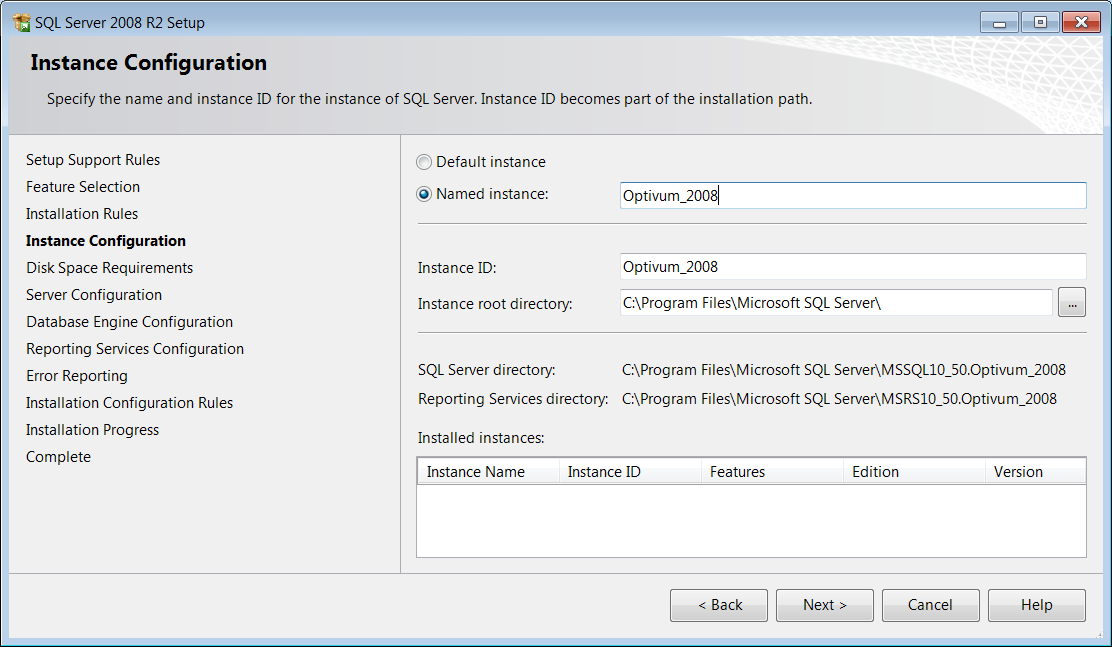Viewport: 1112px width, 647px height.
Task: Click the Database Engine Configuration step
Action: click(130, 322)
